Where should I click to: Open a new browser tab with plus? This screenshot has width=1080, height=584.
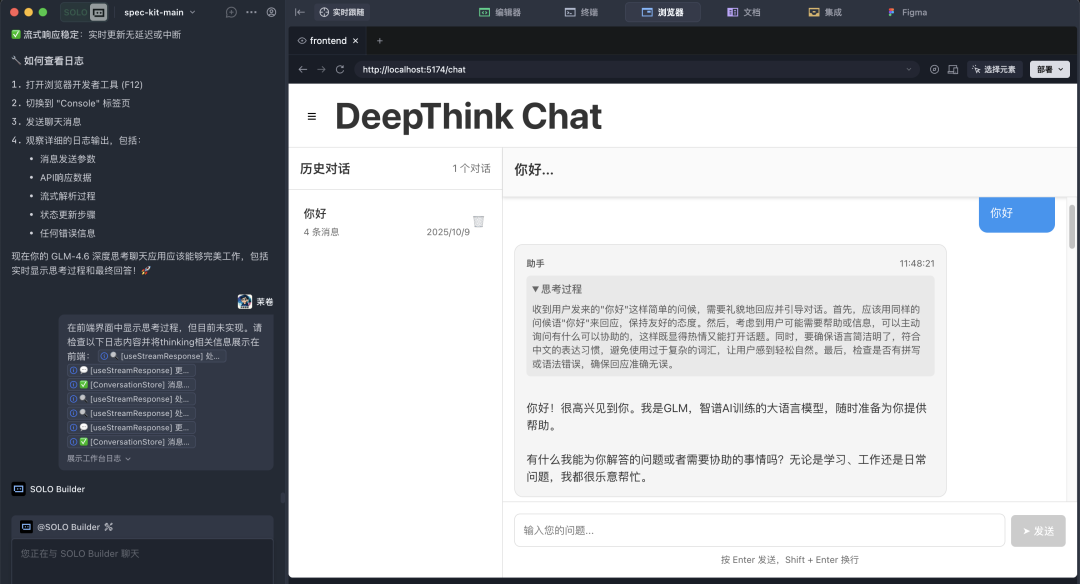click(x=379, y=41)
